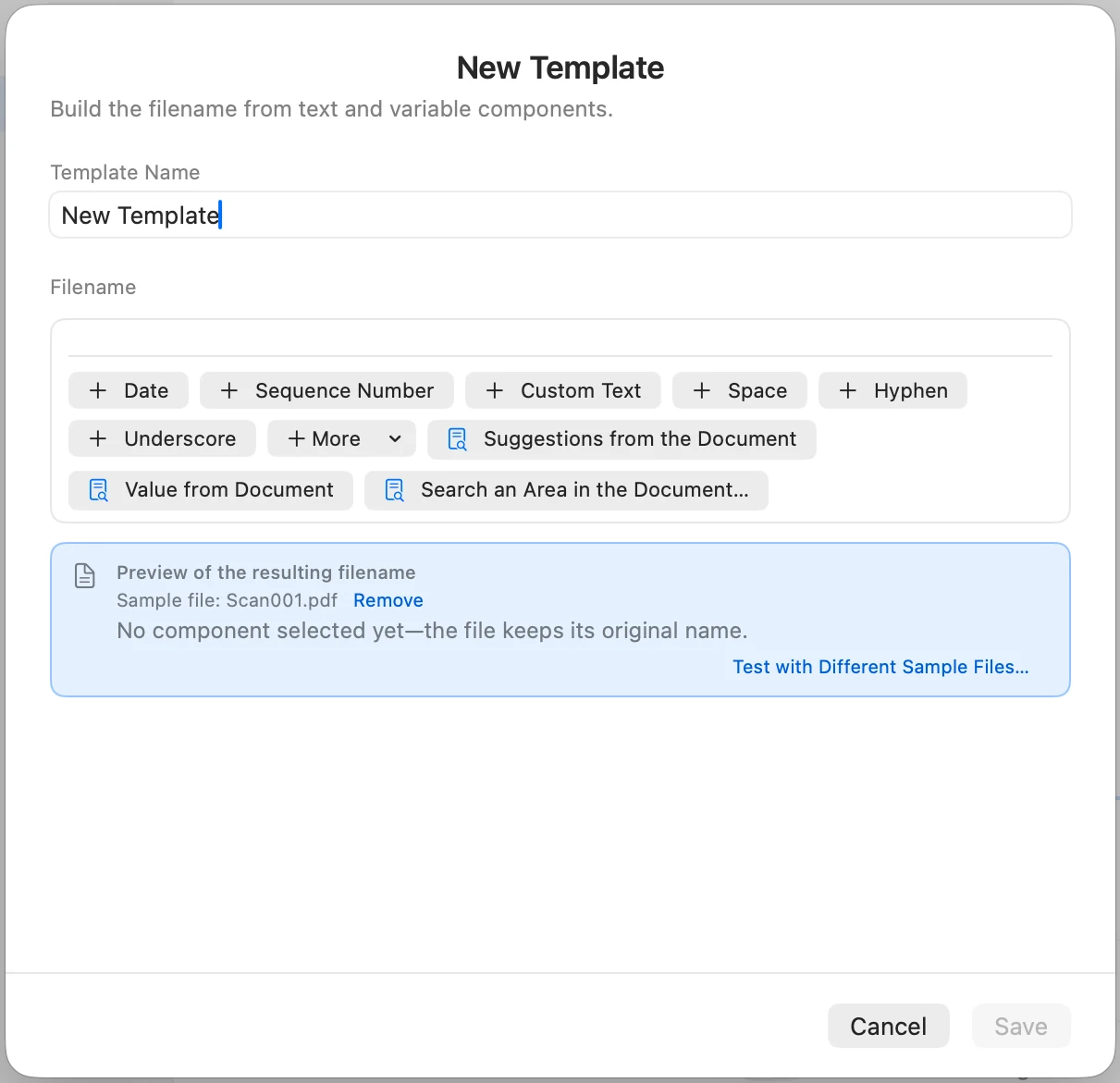
Task: Click Test with Different Sample Files link
Action: click(x=880, y=667)
